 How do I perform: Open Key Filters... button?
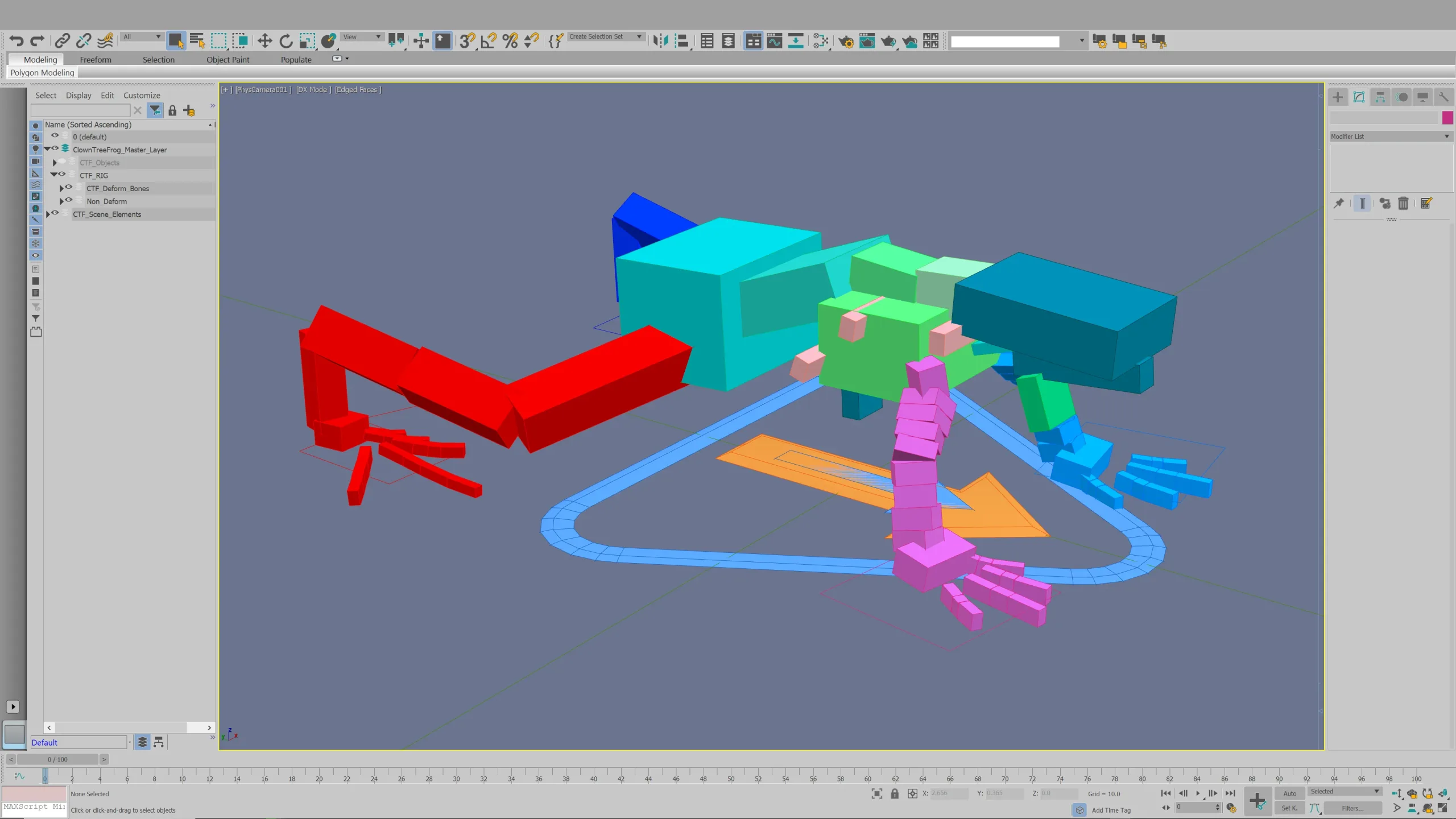tap(1353, 808)
